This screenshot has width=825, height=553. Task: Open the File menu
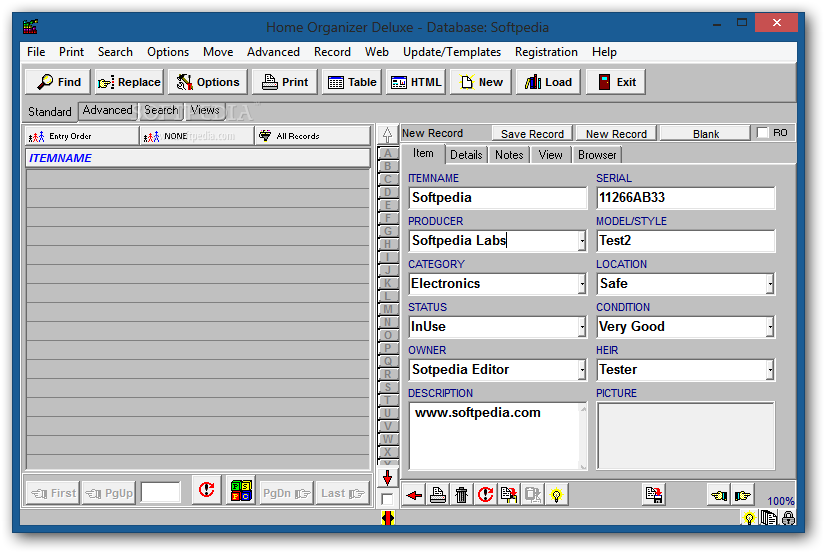click(36, 52)
